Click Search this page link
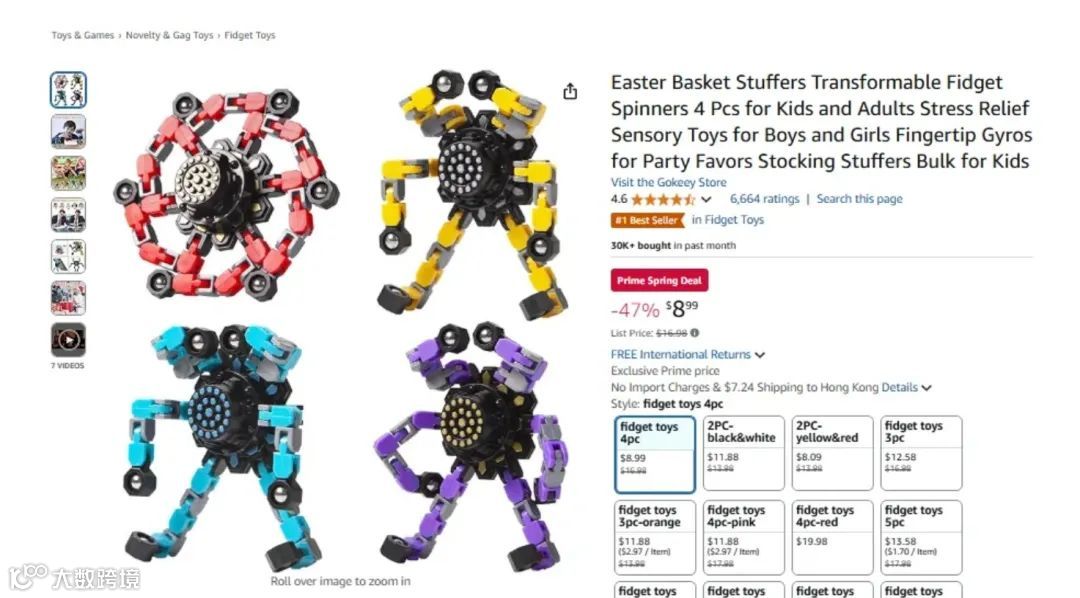1080x598 pixels. click(859, 199)
